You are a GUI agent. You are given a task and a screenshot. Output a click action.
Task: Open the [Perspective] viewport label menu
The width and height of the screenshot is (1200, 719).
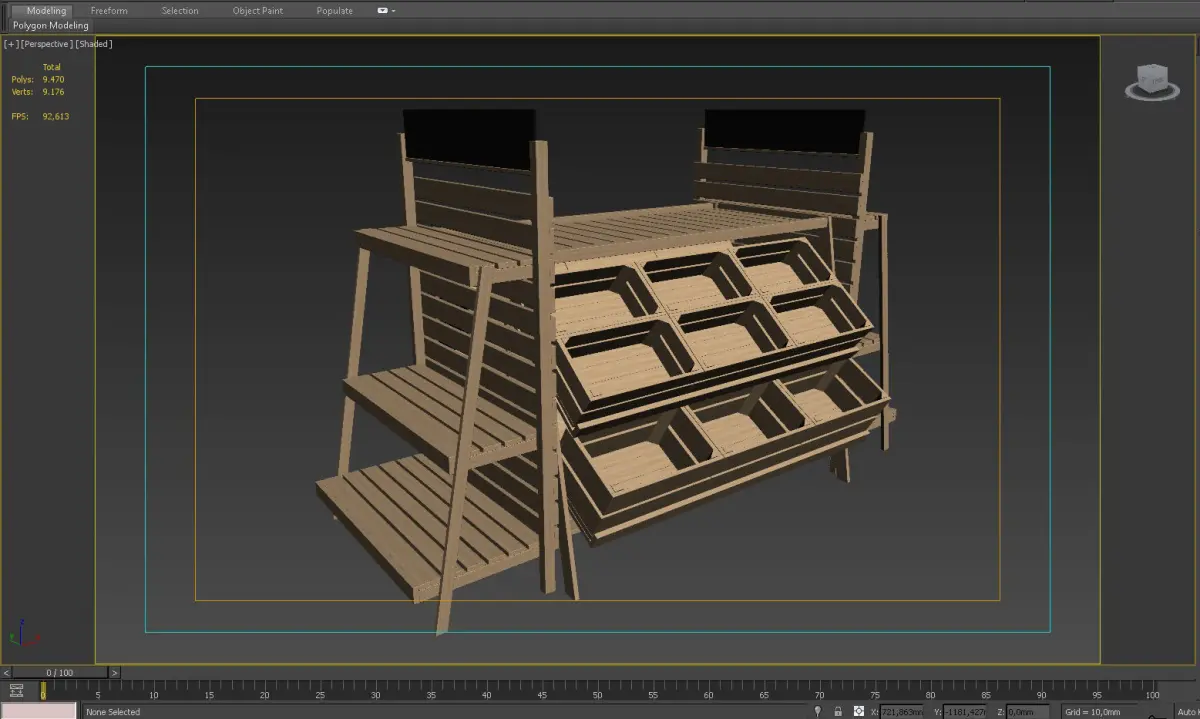pyautogui.click(x=46, y=44)
